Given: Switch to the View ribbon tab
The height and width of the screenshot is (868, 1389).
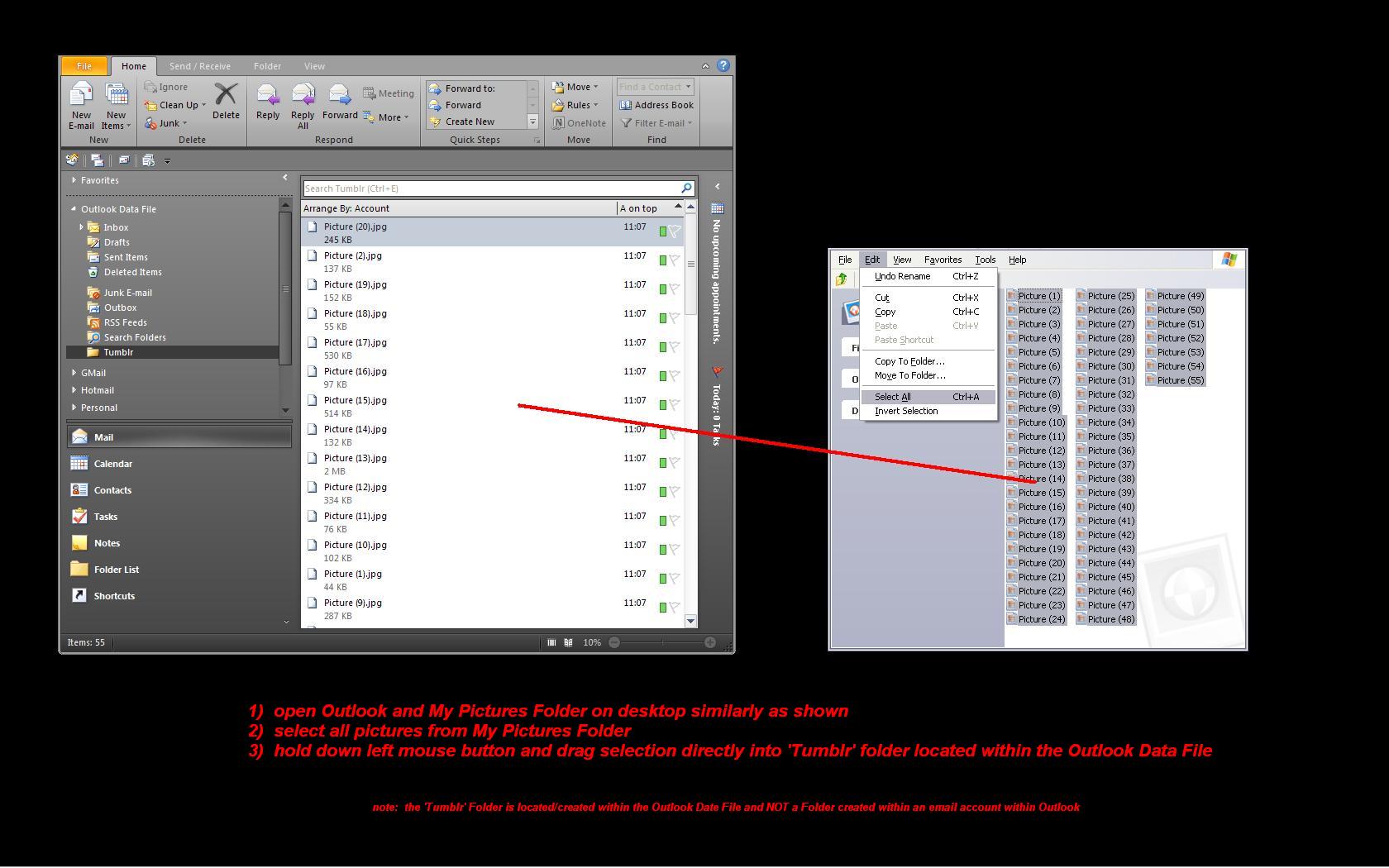Looking at the screenshot, I should (314, 66).
